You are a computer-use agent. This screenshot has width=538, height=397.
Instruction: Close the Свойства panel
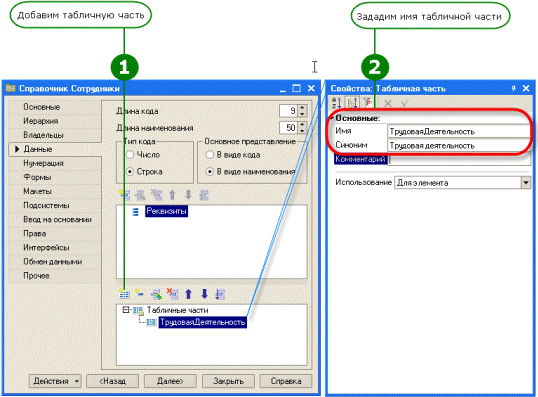pyautogui.click(x=526, y=89)
